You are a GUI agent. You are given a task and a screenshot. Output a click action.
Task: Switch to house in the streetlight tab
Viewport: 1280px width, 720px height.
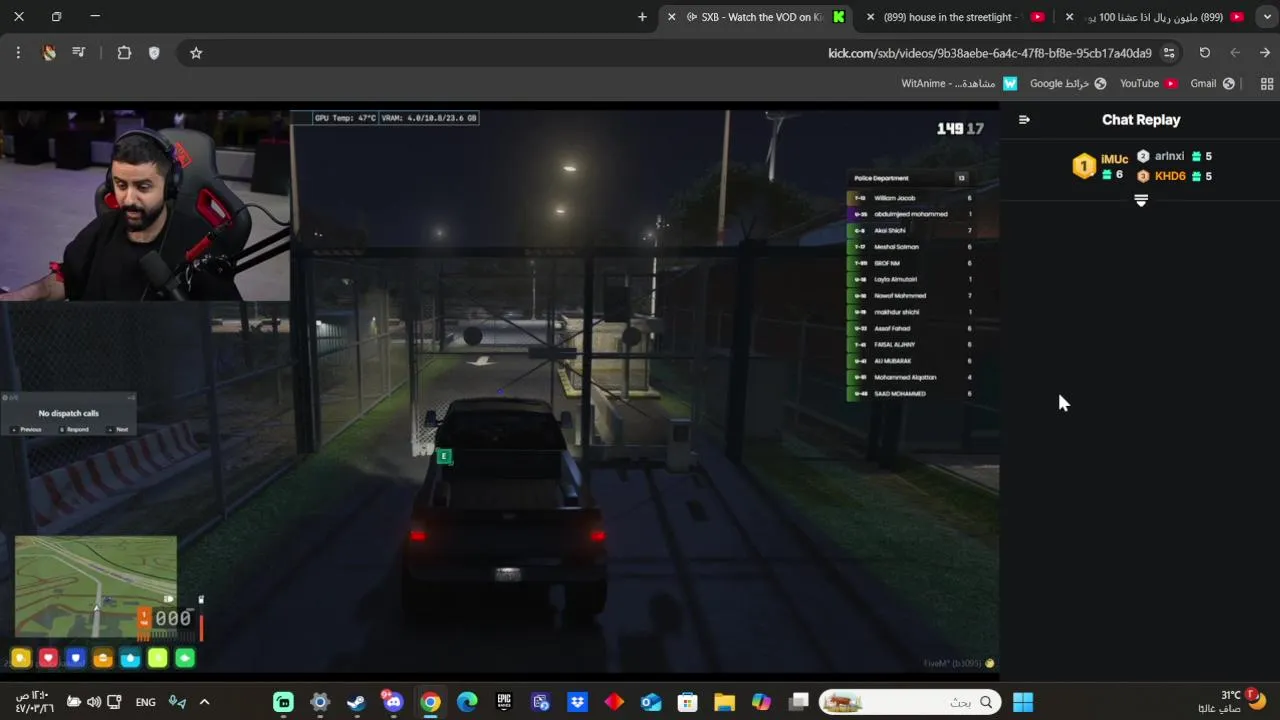pyautogui.click(x=955, y=17)
